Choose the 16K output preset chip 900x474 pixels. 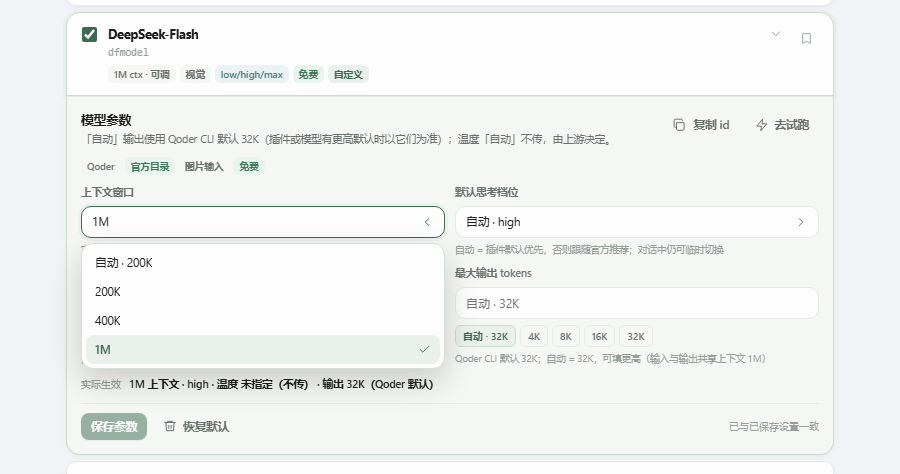pyautogui.click(x=599, y=336)
